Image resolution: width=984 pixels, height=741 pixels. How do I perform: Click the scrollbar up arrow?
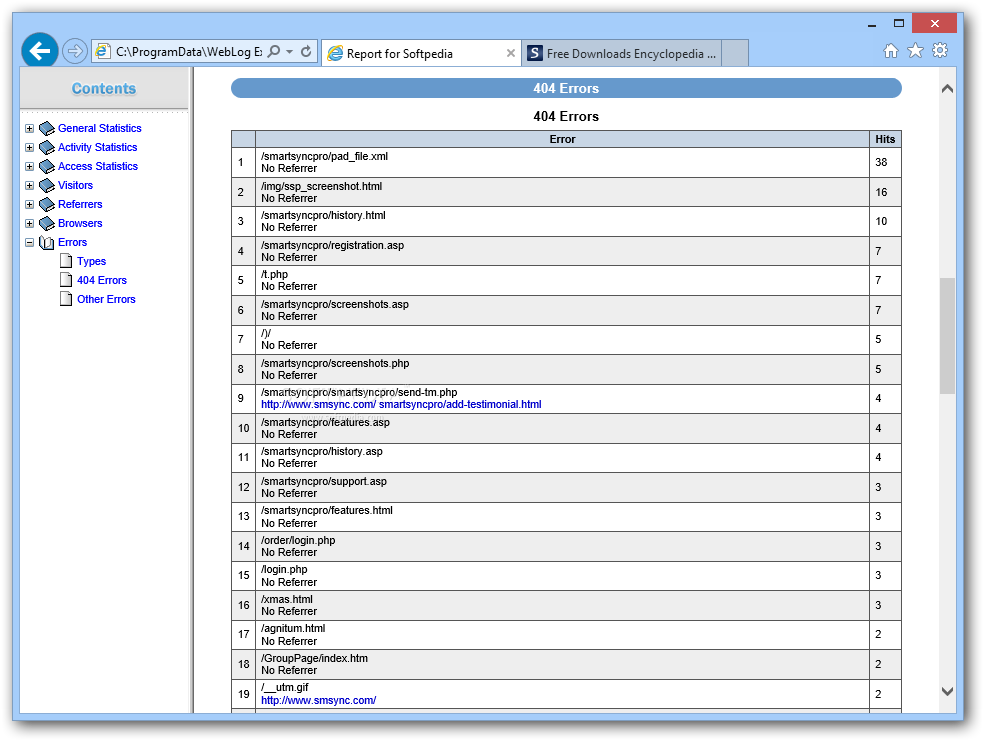(x=947, y=88)
